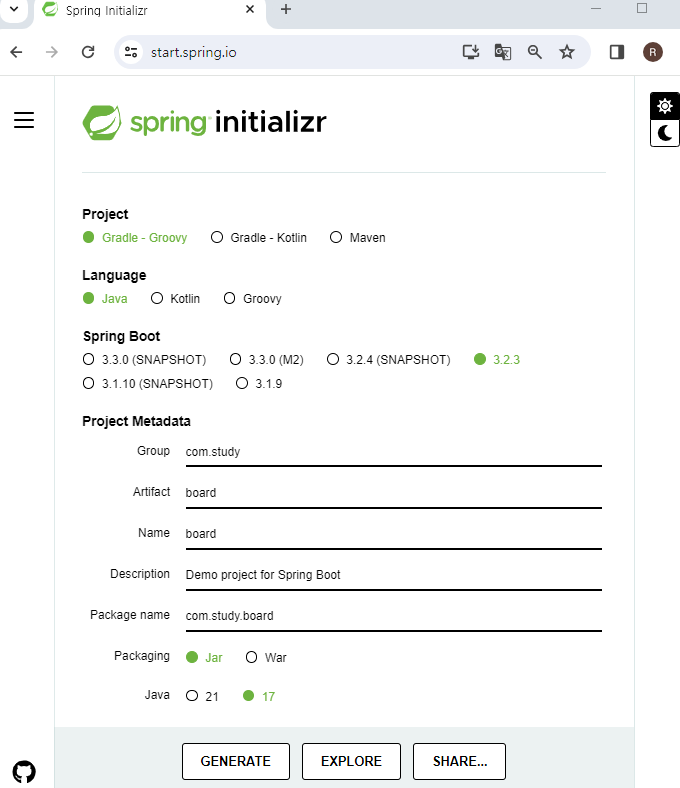The height and width of the screenshot is (788, 680).
Task: Choose Java language
Action: pyautogui.click(x=105, y=299)
